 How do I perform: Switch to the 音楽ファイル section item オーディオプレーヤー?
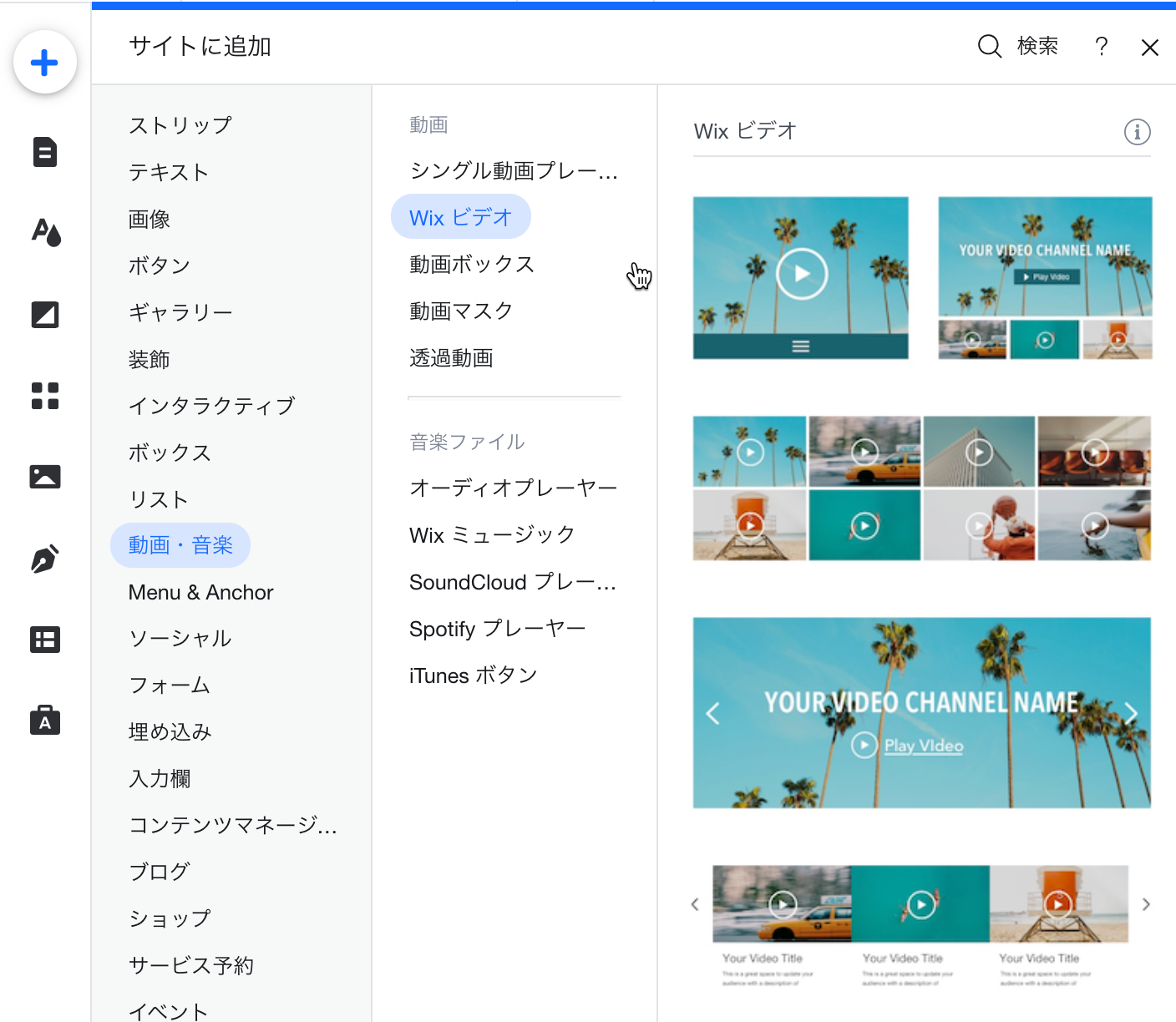[x=512, y=487]
